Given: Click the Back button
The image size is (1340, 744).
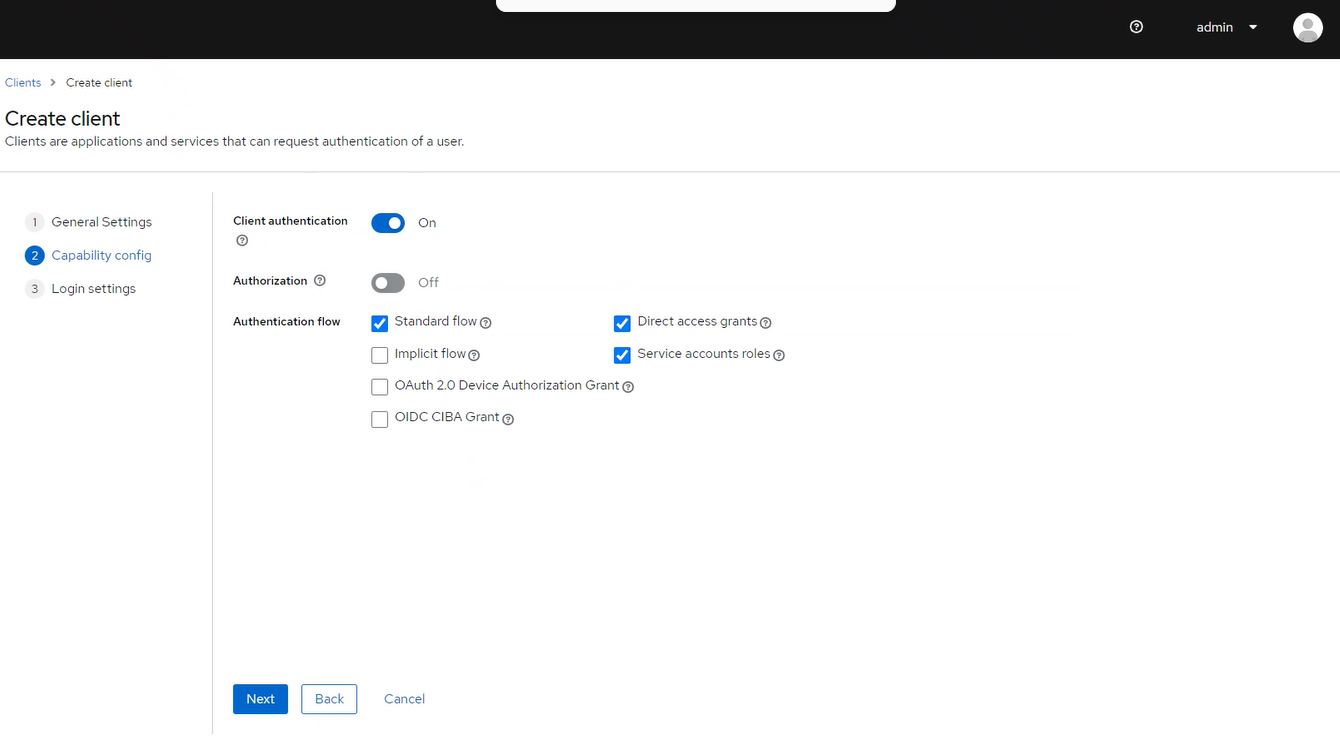Looking at the screenshot, I should click(329, 699).
